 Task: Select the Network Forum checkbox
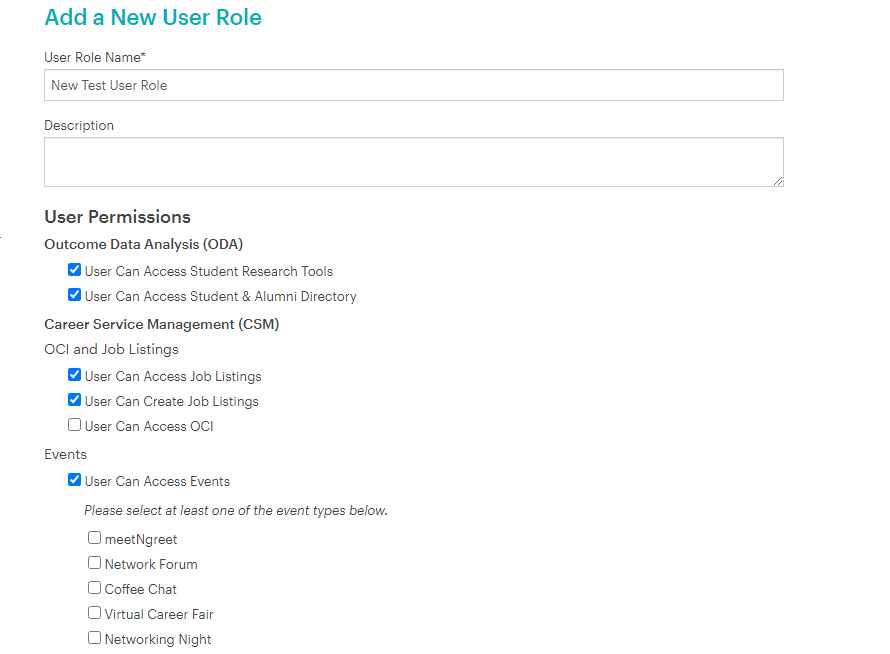pyautogui.click(x=95, y=563)
